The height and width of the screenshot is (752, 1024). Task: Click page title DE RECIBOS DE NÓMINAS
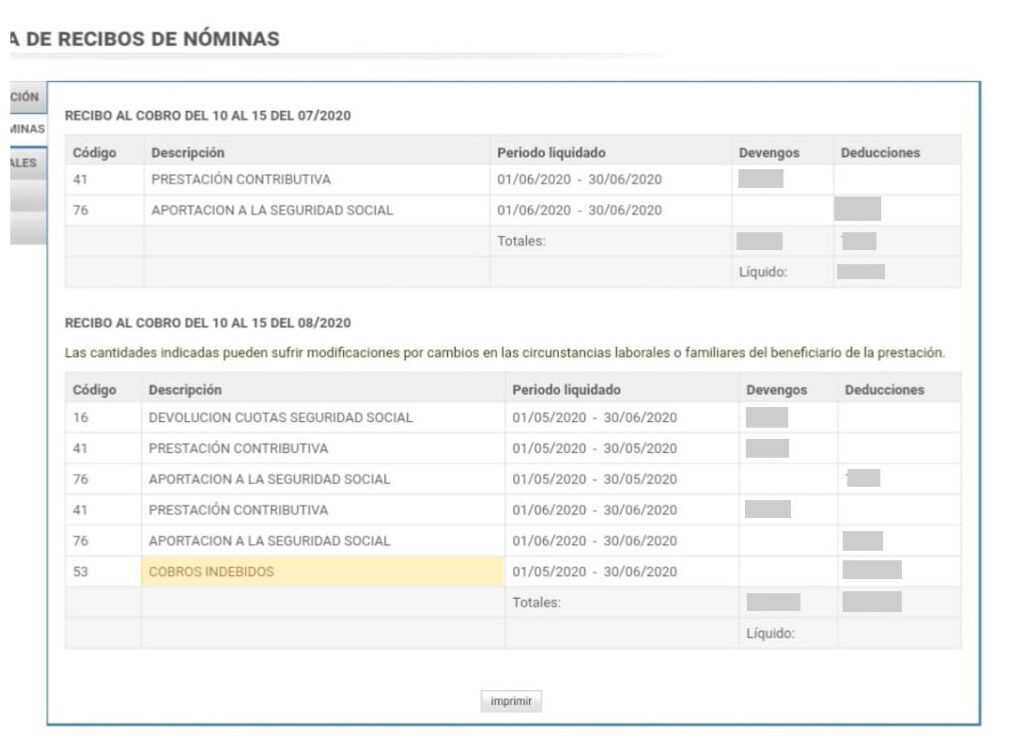(145, 39)
